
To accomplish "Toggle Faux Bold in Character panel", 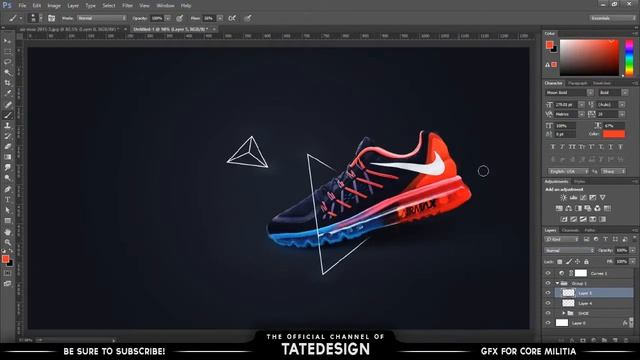I will tap(553, 147).
